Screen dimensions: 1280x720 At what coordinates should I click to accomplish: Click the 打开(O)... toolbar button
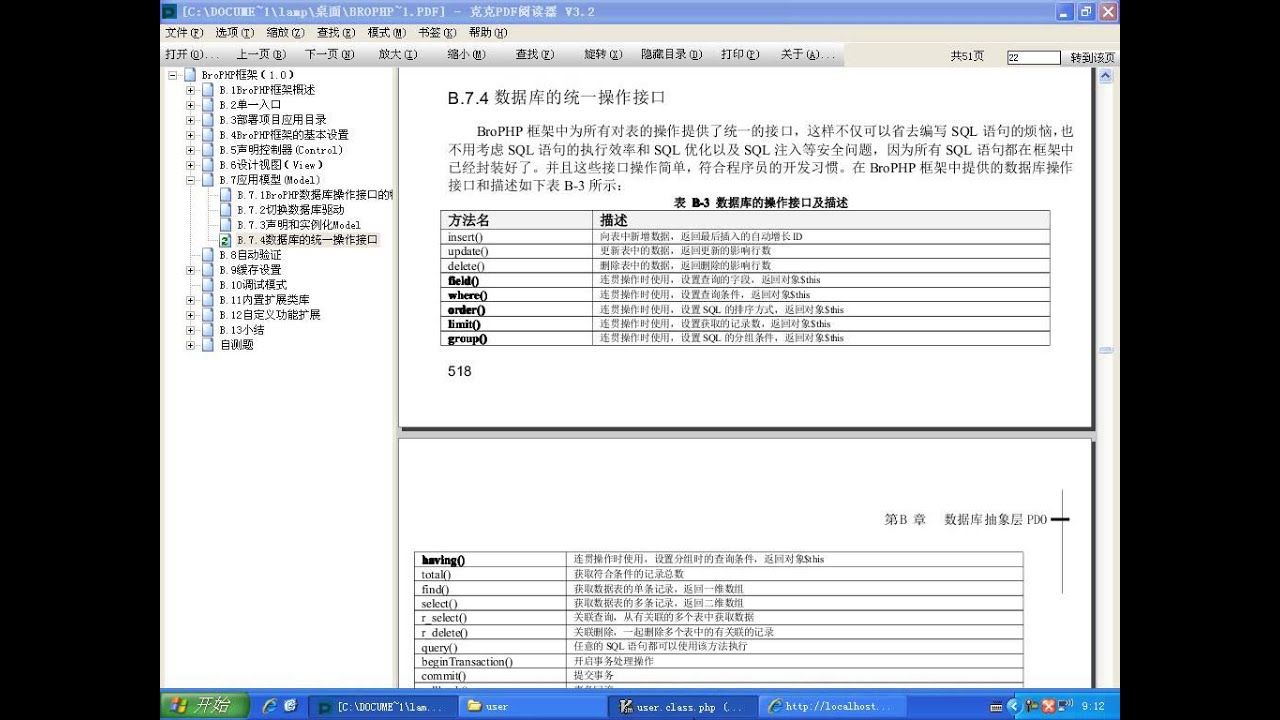point(192,55)
